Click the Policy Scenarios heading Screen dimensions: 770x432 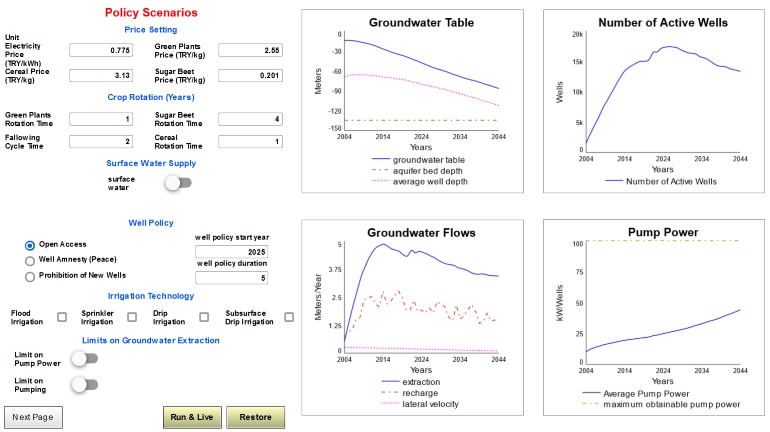151,13
